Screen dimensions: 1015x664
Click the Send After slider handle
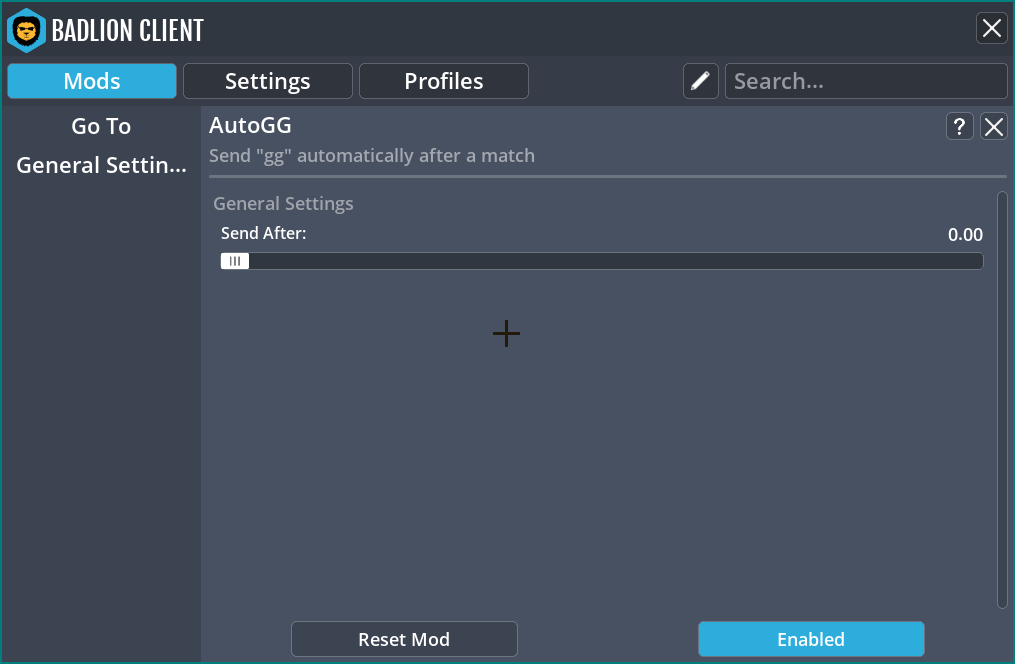click(x=235, y=261)
